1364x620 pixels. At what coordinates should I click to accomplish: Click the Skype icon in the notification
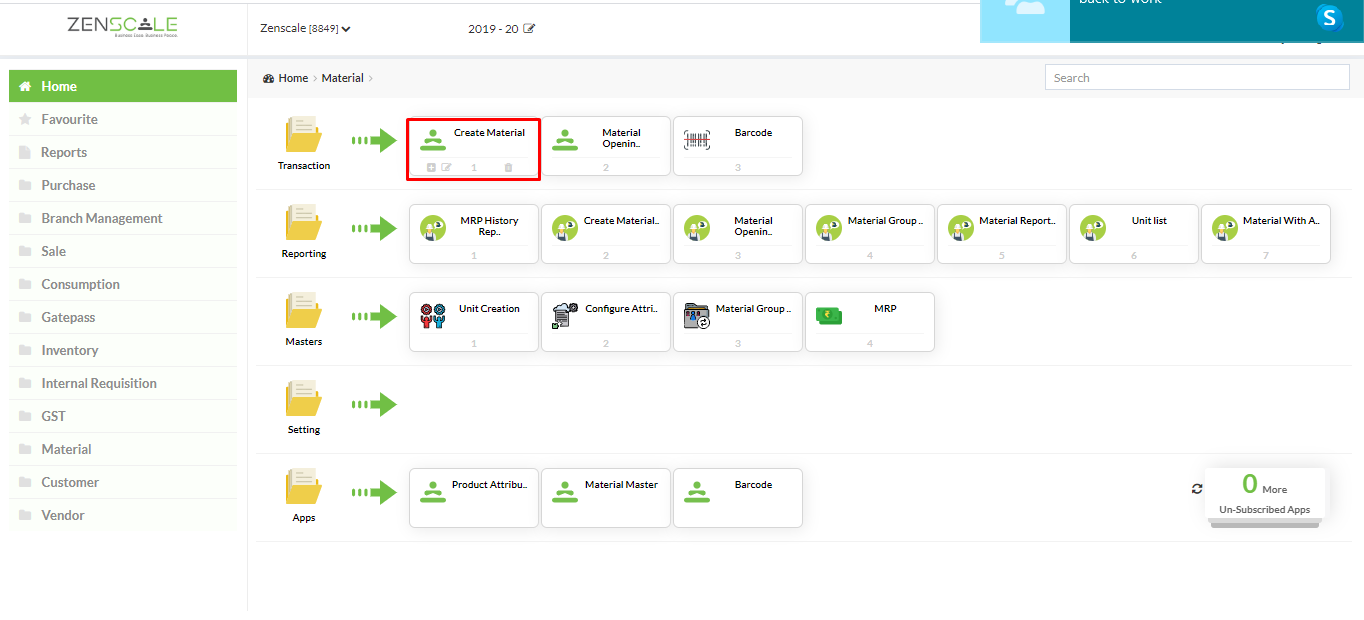[x=1329, y=17]
